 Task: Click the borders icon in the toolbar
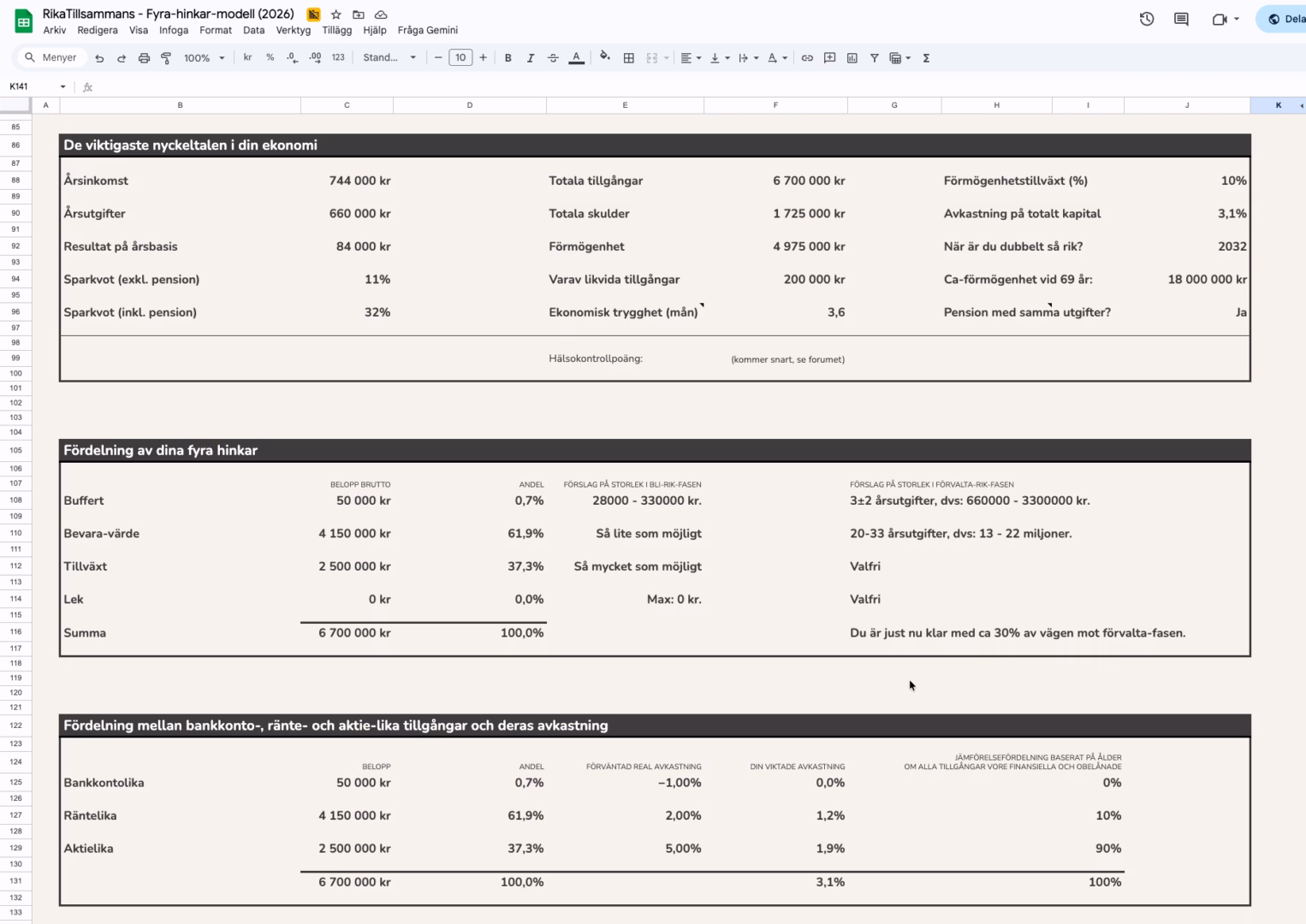(x=629, y=58)
